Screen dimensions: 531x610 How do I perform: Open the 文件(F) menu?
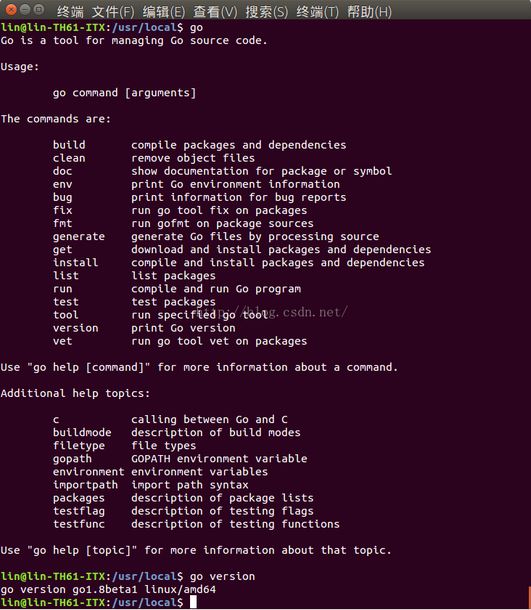pyautogui.click(x=113, y=12)
